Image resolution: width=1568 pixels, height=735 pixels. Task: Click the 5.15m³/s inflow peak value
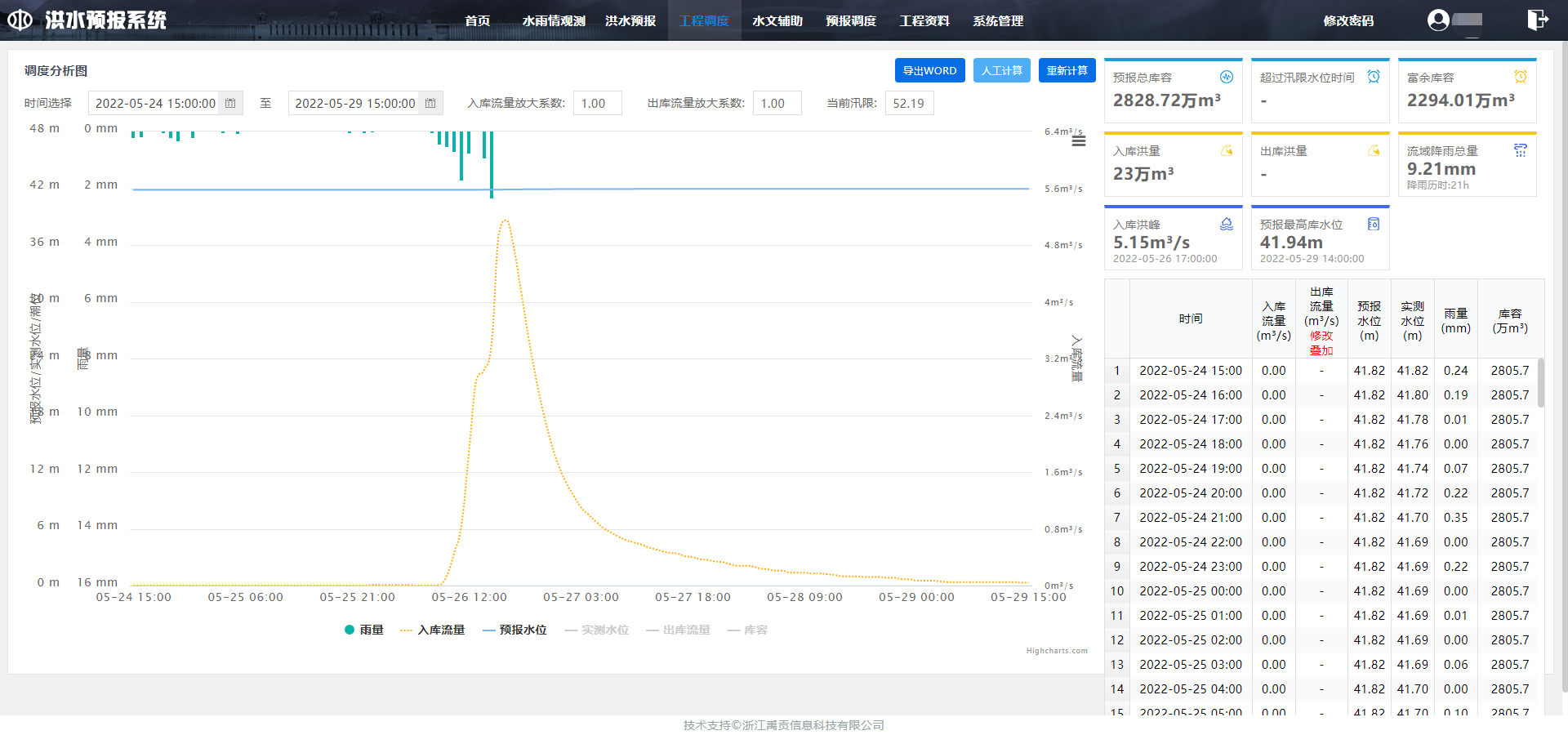[1151, 242]
